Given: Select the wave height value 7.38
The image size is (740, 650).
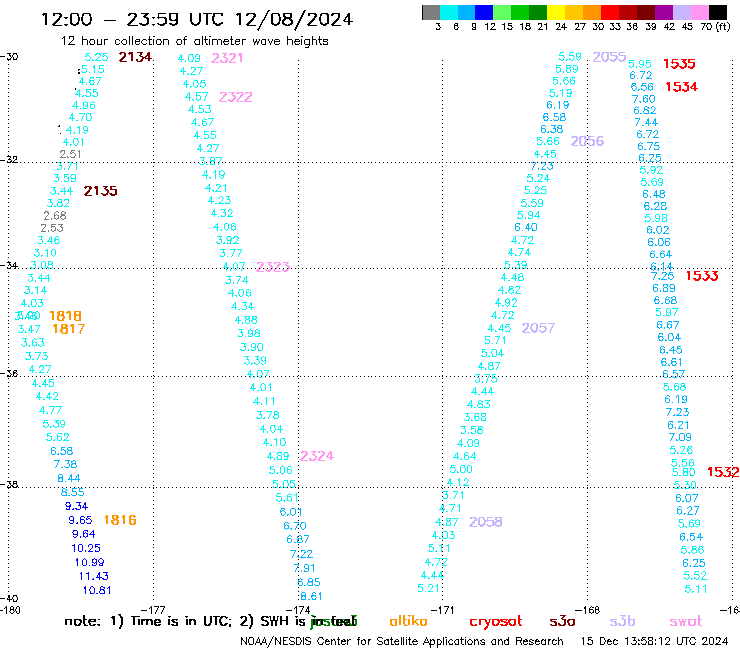Looking at the screenshot, I should 65,464.
